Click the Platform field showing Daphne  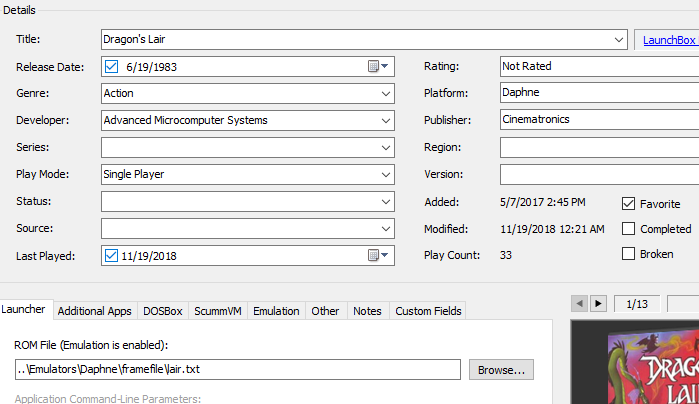[x=599, y=92]
